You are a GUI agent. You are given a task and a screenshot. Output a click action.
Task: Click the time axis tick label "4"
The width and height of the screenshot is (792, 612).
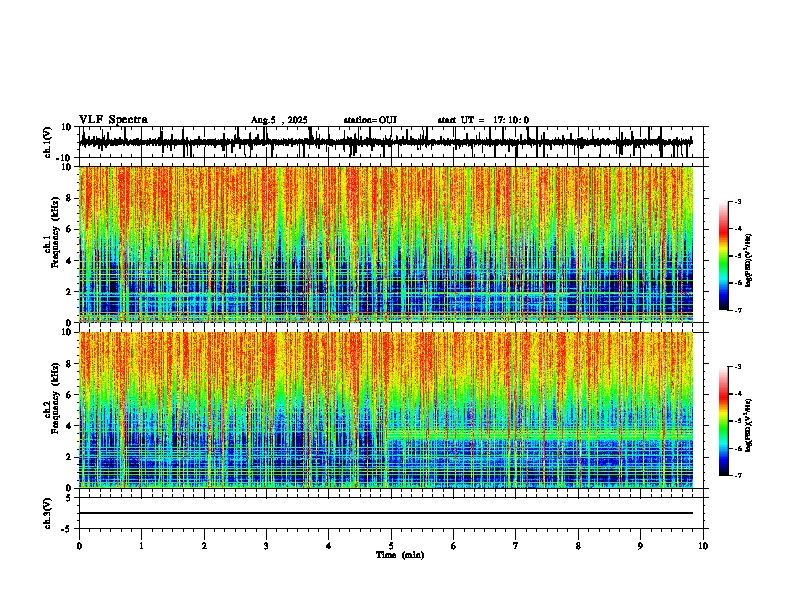click(329, 546)
